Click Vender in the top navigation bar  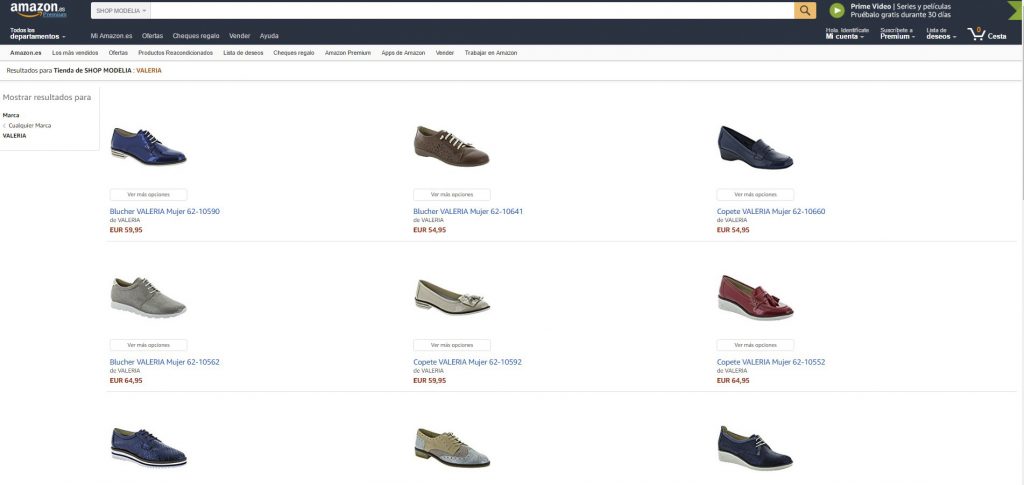pos(240,36)
